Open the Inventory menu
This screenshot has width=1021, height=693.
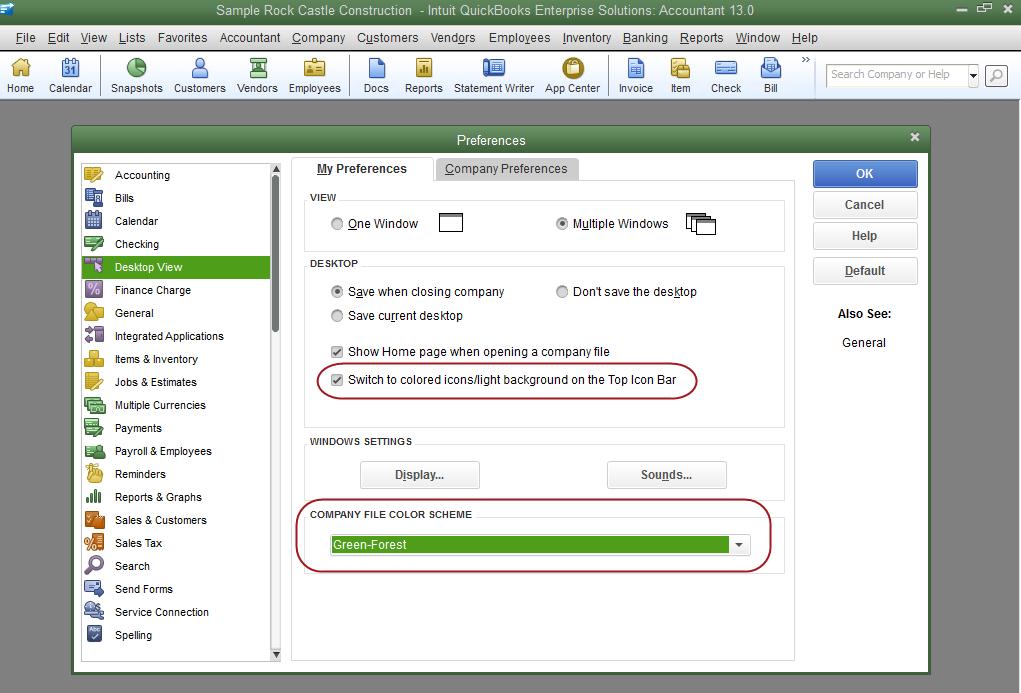tap(587, 38)
